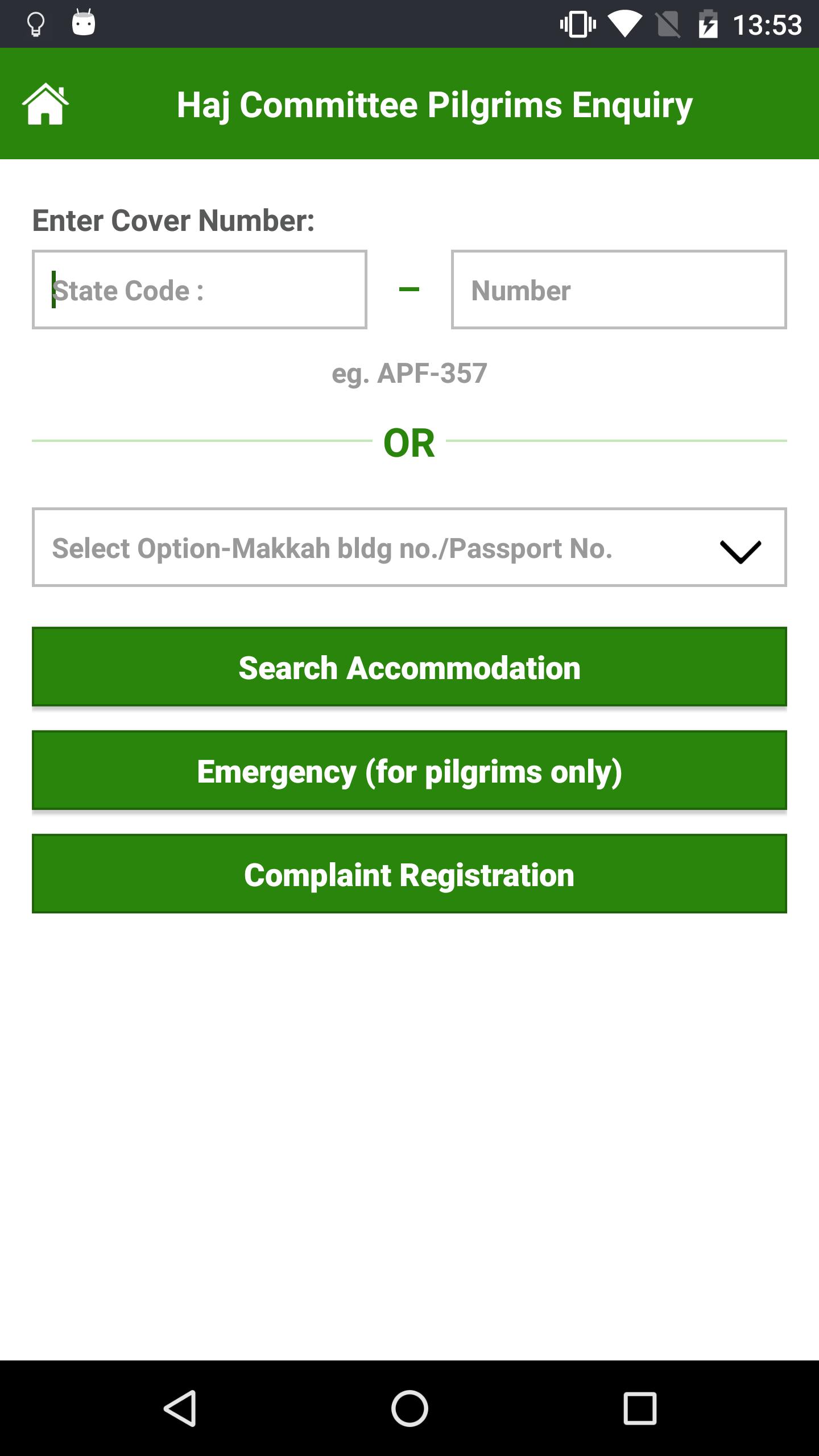Tap the flashlight icon in the status bar
Screen dimensions: 819x1456
click(x=35, y=23)
